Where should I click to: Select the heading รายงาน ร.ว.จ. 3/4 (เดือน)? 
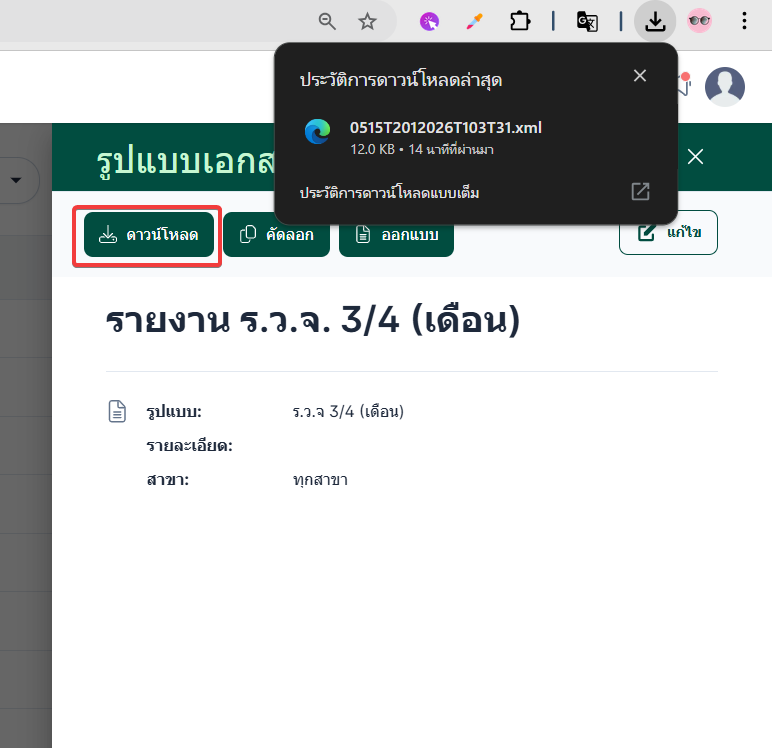point(313,320)
